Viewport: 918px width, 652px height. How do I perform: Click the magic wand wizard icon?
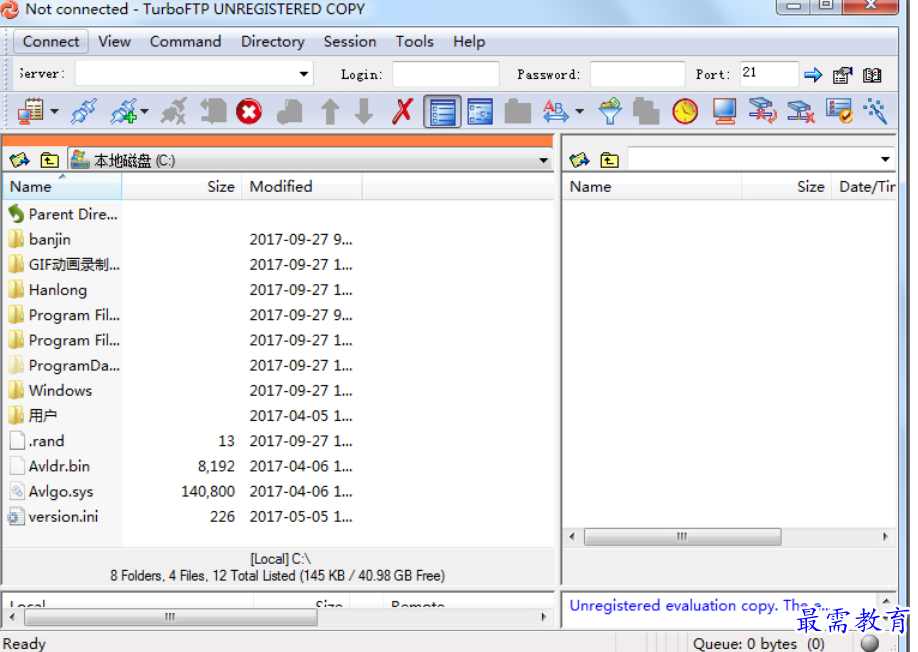click(x=875, y=111)
